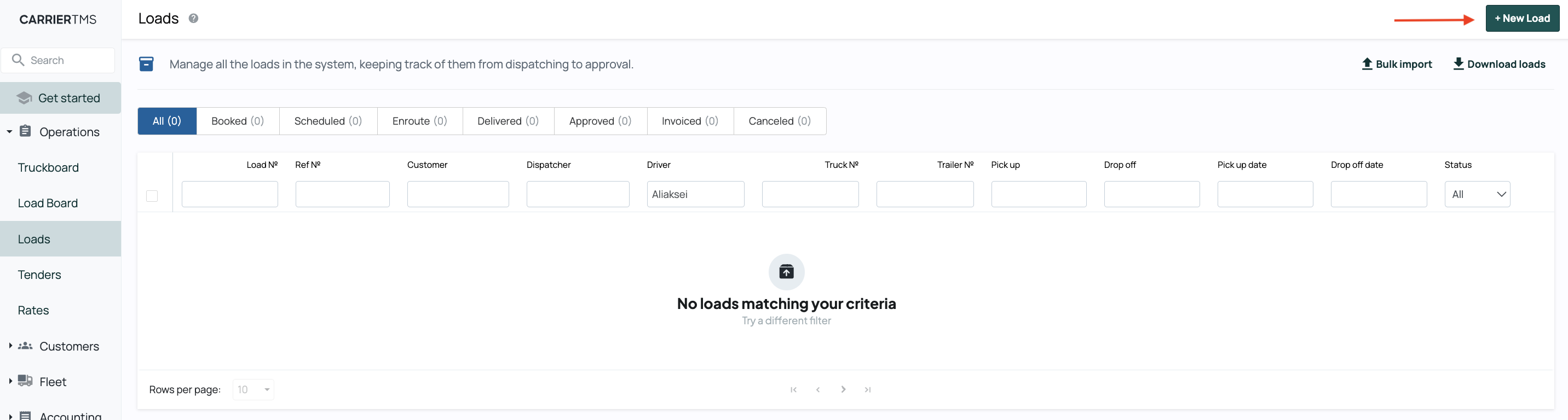Screen dimensions: 1568x420
Task: Click the Pick up date filter field
Action: coord(1265,195)
